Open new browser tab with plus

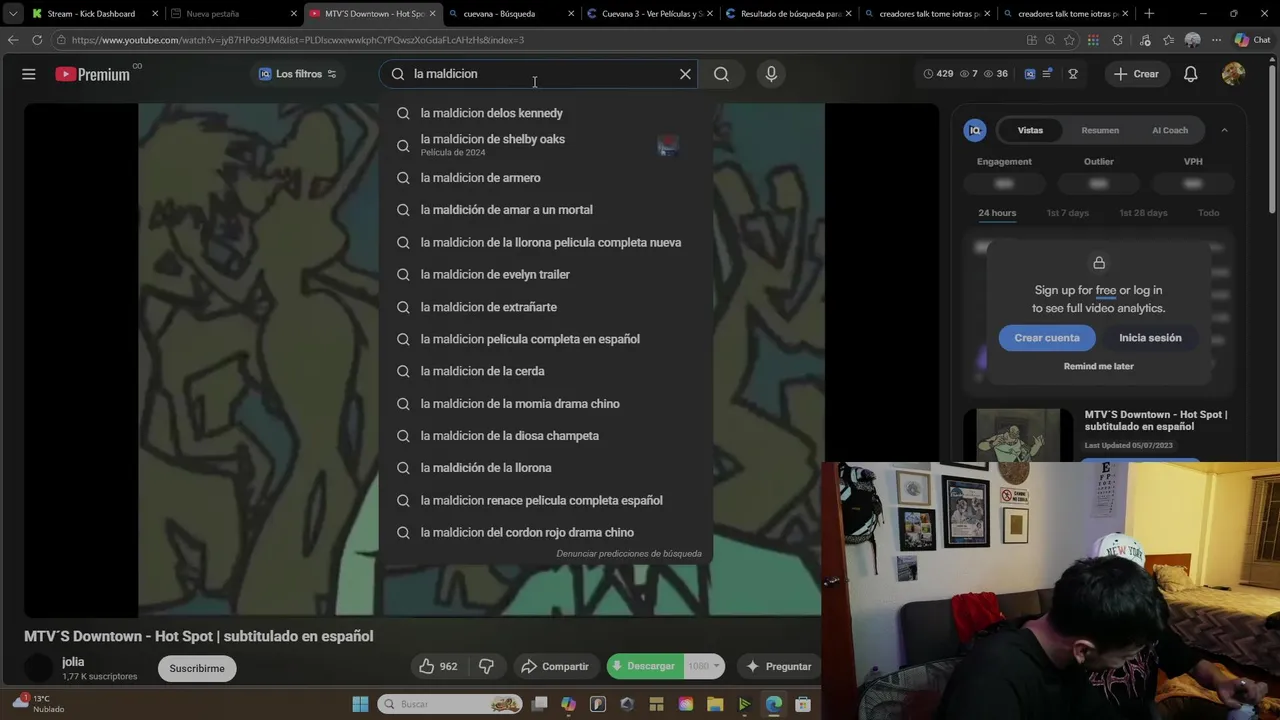1149,14
